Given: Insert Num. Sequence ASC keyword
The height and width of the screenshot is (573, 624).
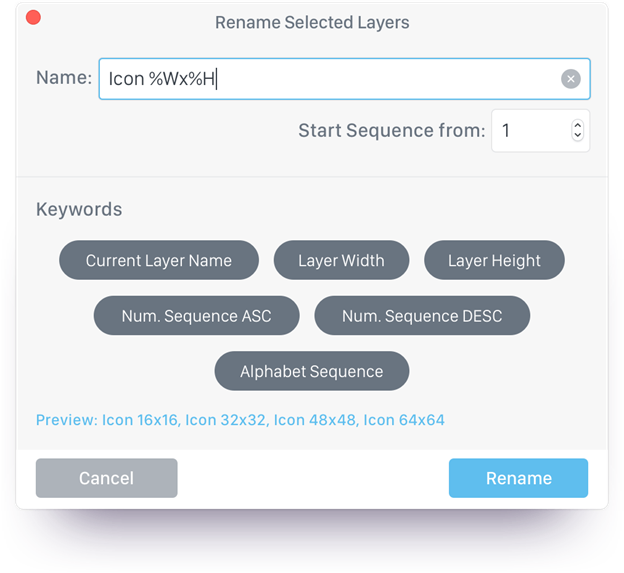Looking at the screenshot, I should [196, 316].
